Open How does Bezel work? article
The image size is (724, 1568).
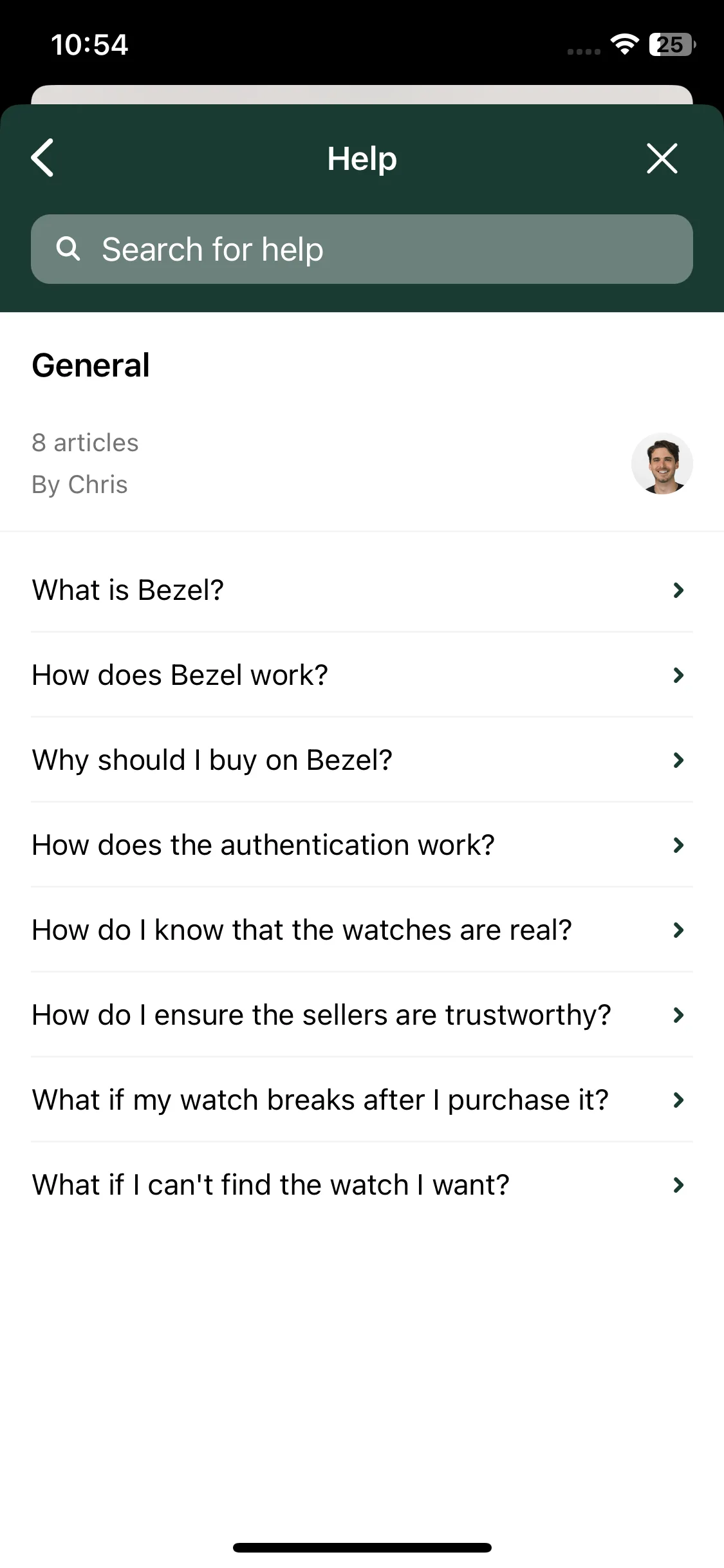point(362,675)
